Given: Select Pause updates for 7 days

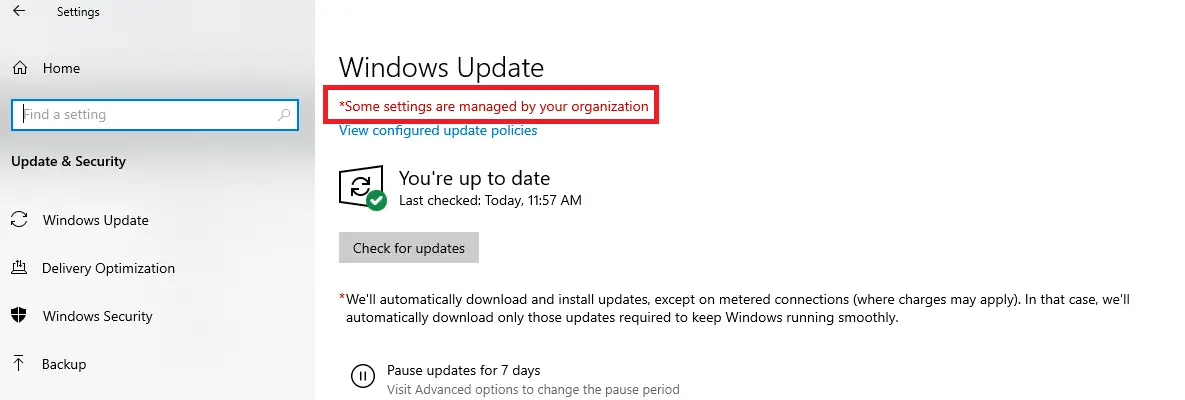Looking at the screenshot, I should point(464,371).
